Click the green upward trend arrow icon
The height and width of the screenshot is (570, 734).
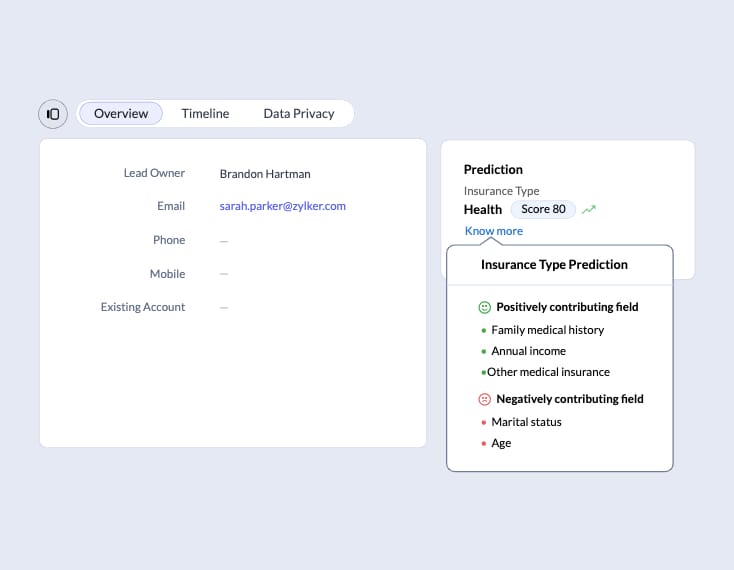[x=589, y=210]
